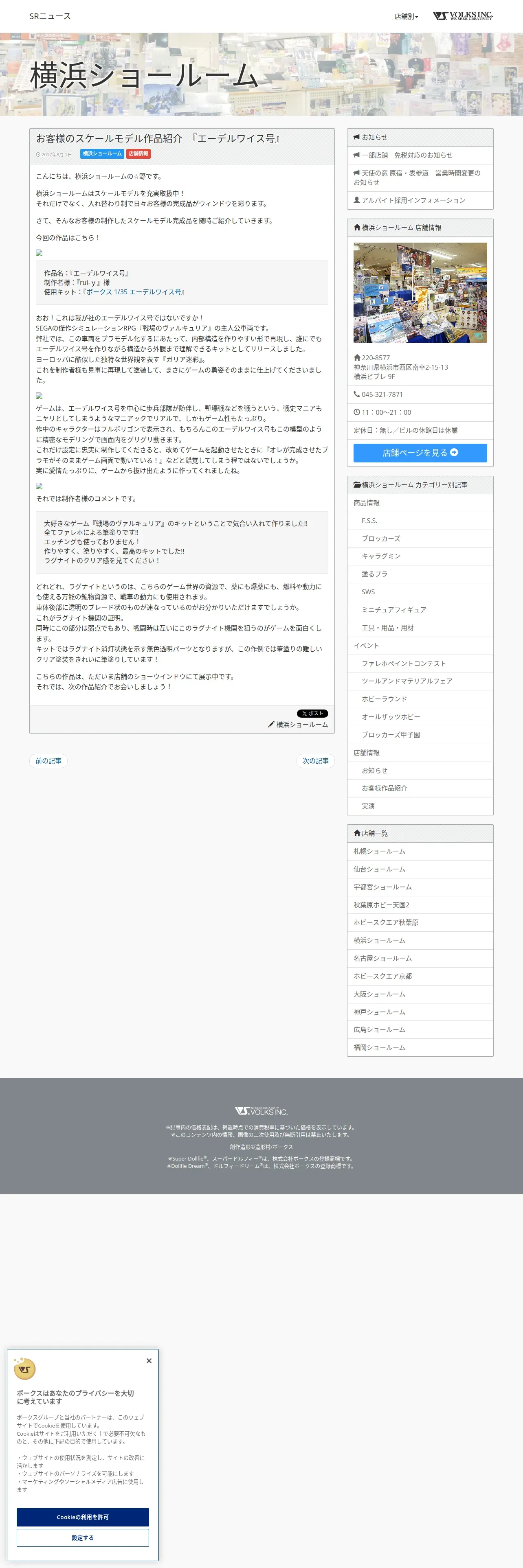This screenshot has height=1568, width=523.
Task: Select the 塗るプラ category
Action: click(x=420, y=575)
